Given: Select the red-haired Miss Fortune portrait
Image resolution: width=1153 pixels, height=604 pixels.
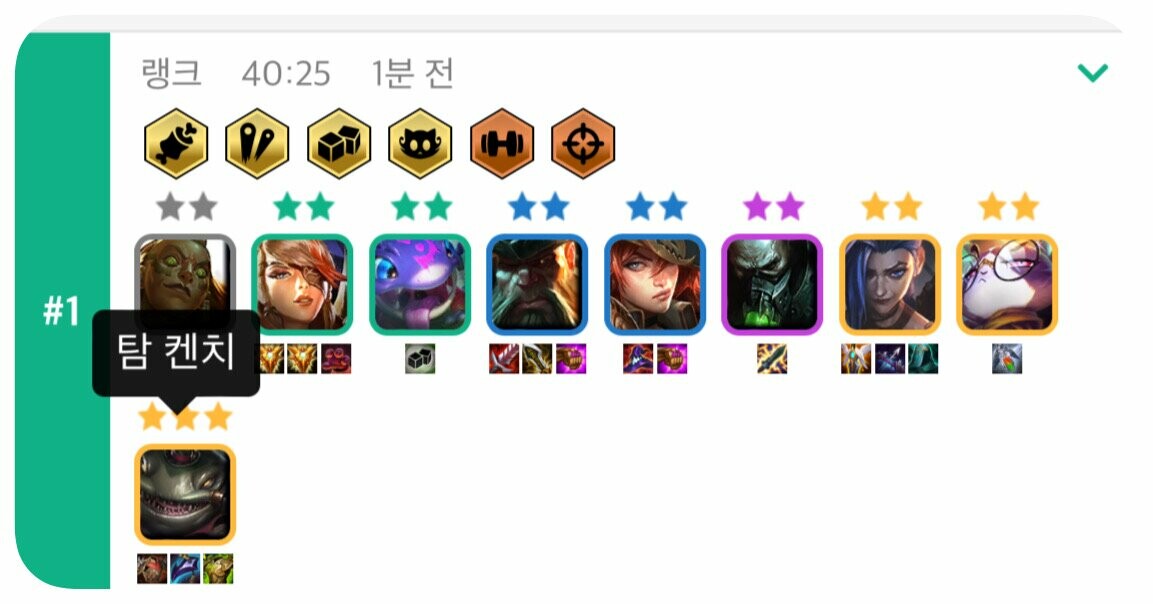Looking at the screenshot, I should (x=655, y=284).
